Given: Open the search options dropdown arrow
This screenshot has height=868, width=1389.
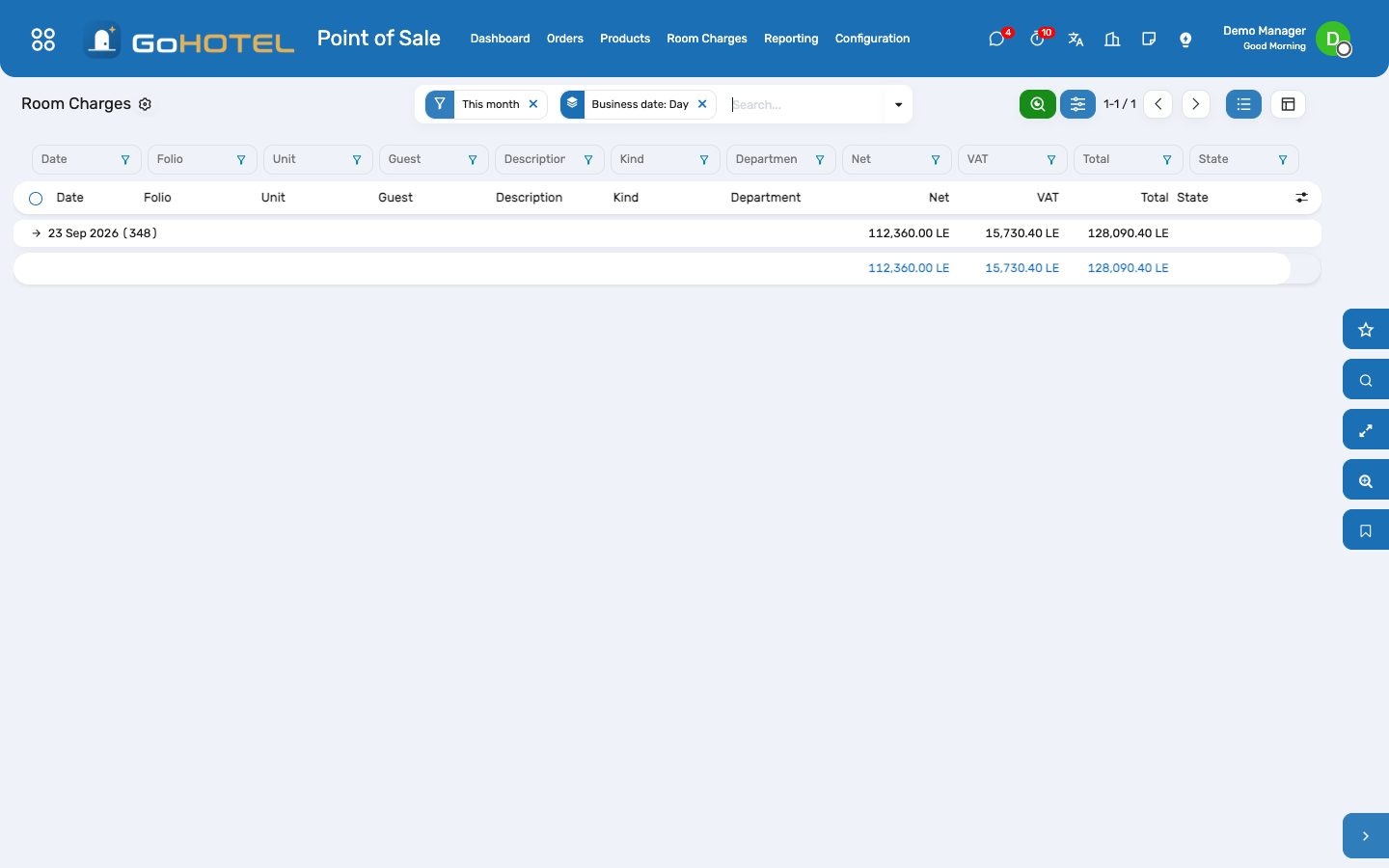Looking at the screenshot, I should pyautogui.click(x=898, y=104).
